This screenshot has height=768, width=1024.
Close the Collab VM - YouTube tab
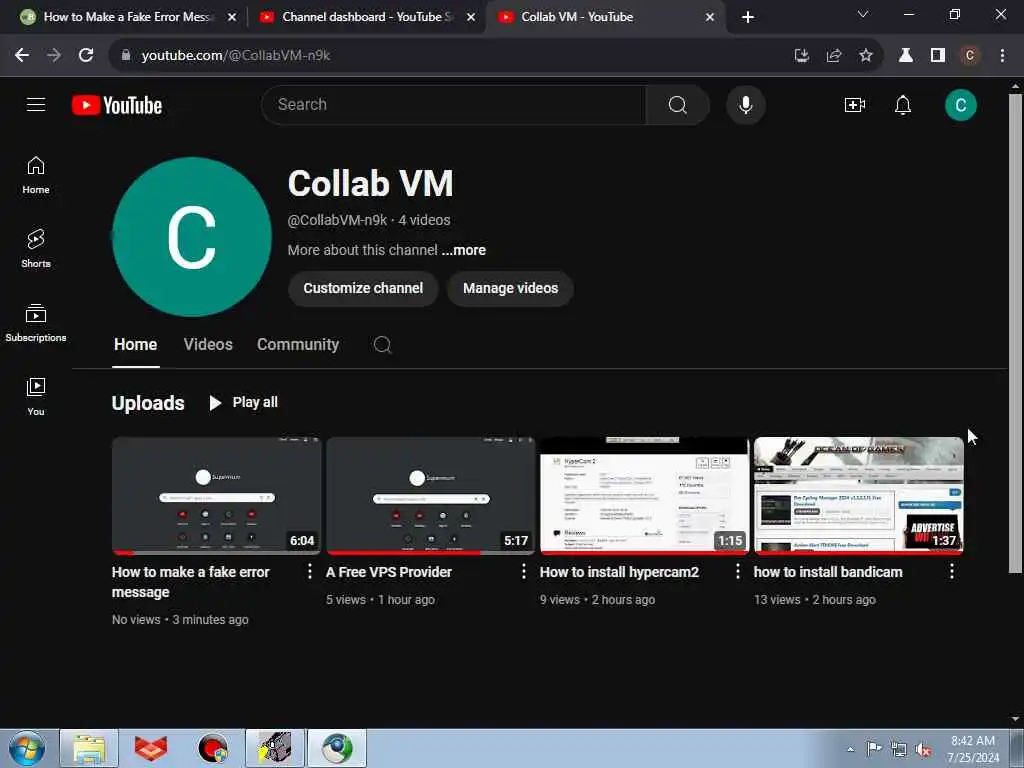710,17
